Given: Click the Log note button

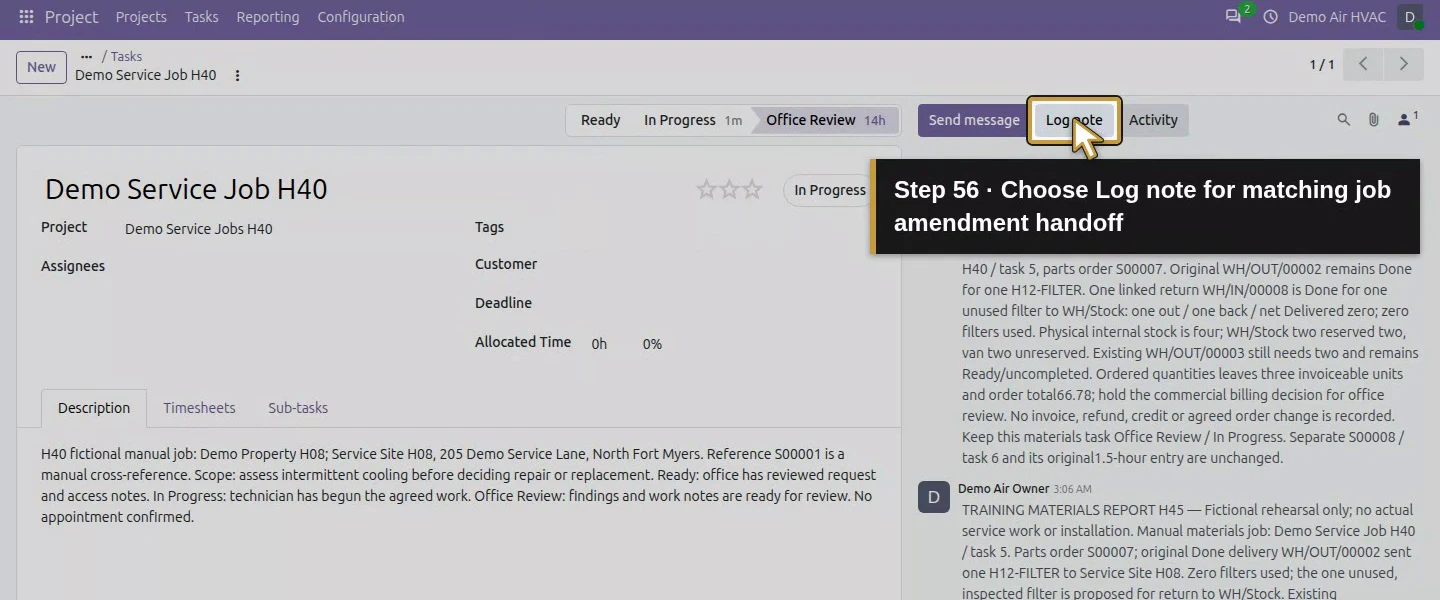Looking at the screenshot, I should click(1074, 120).
